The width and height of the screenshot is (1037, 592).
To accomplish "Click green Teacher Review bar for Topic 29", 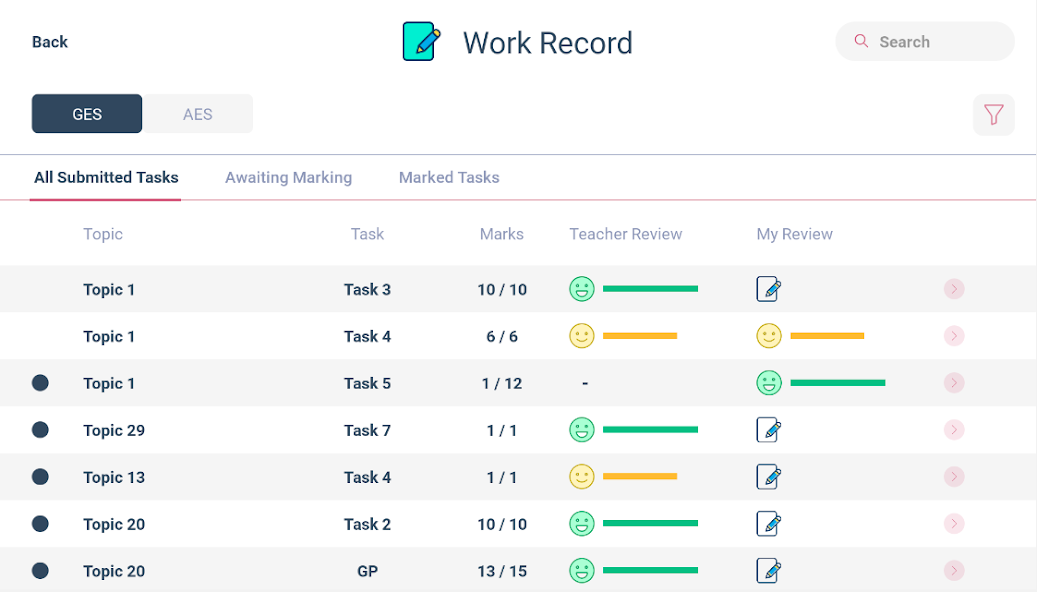I will click(650, 430).
